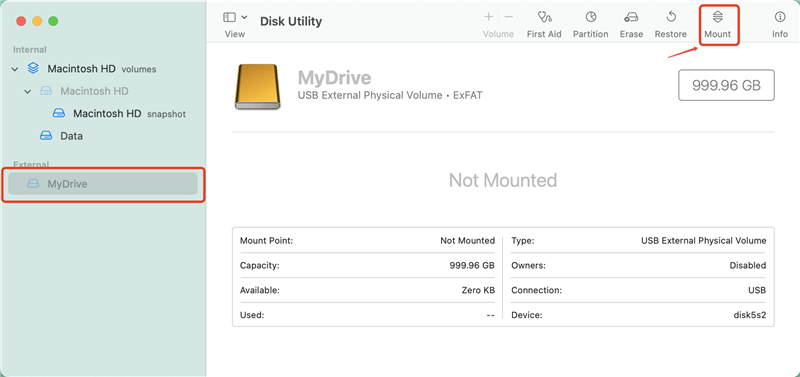
Task: Click the Mount Point row label
Action: 266,240
